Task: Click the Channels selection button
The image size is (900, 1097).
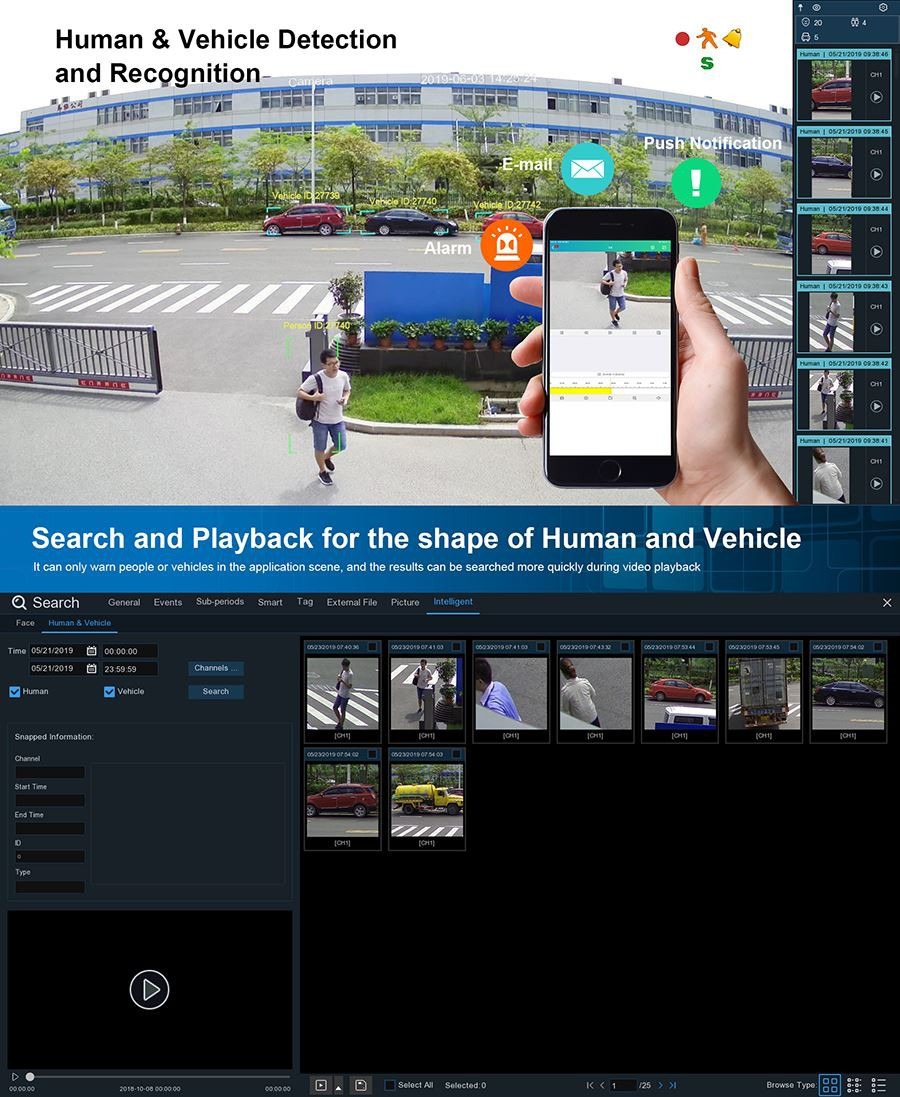Action: [x=215, y=668]
